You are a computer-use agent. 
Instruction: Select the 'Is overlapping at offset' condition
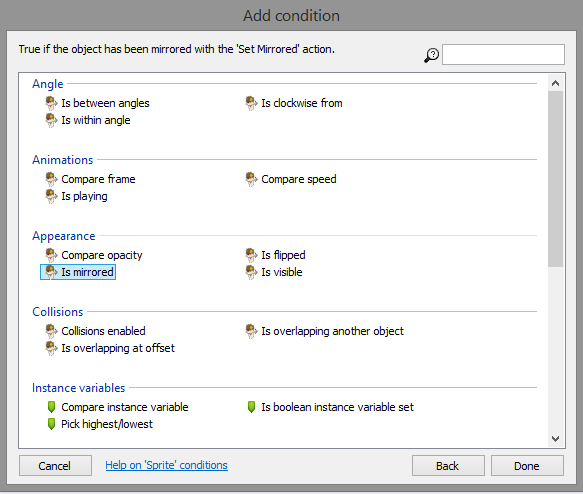pos(110,348)
